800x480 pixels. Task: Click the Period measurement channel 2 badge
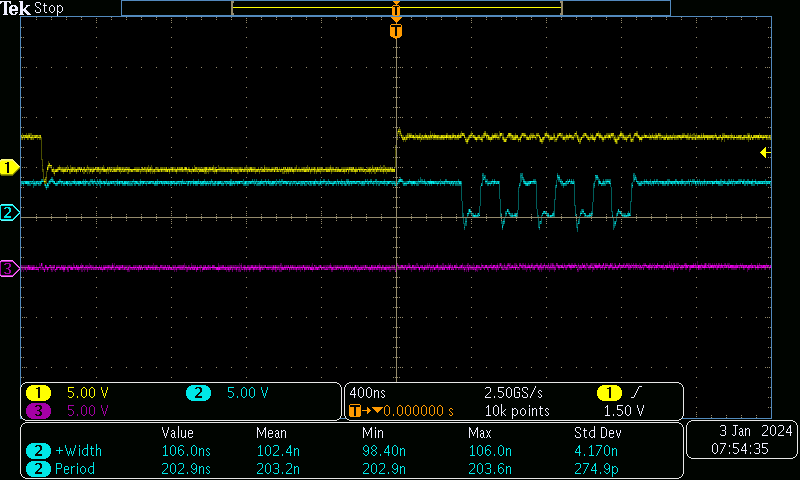[x=38, y=468]
